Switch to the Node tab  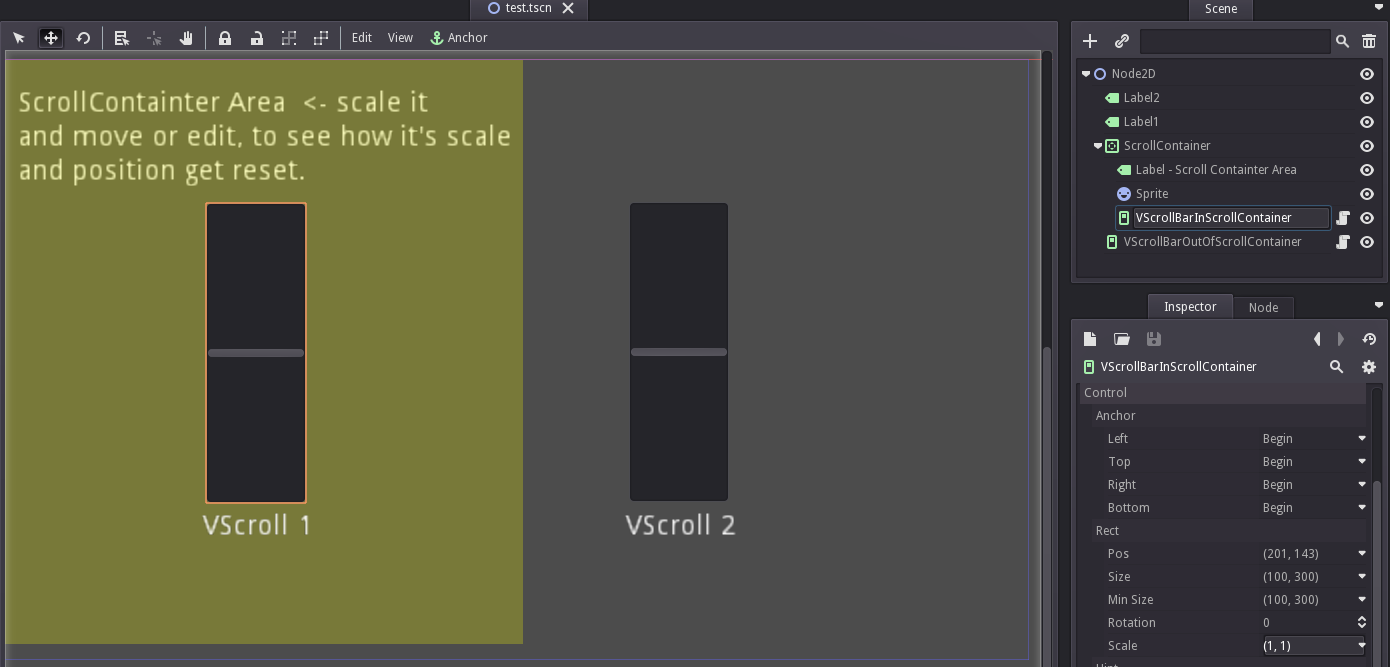pos(1263,307)
